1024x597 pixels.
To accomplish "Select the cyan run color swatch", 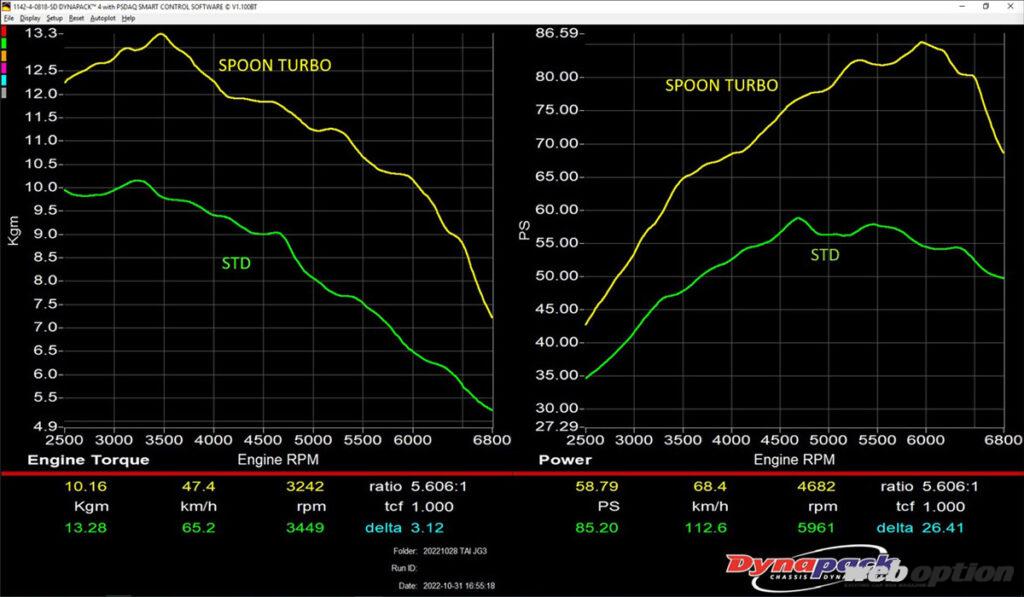I will pyautogui.click(x=4, y=80).
